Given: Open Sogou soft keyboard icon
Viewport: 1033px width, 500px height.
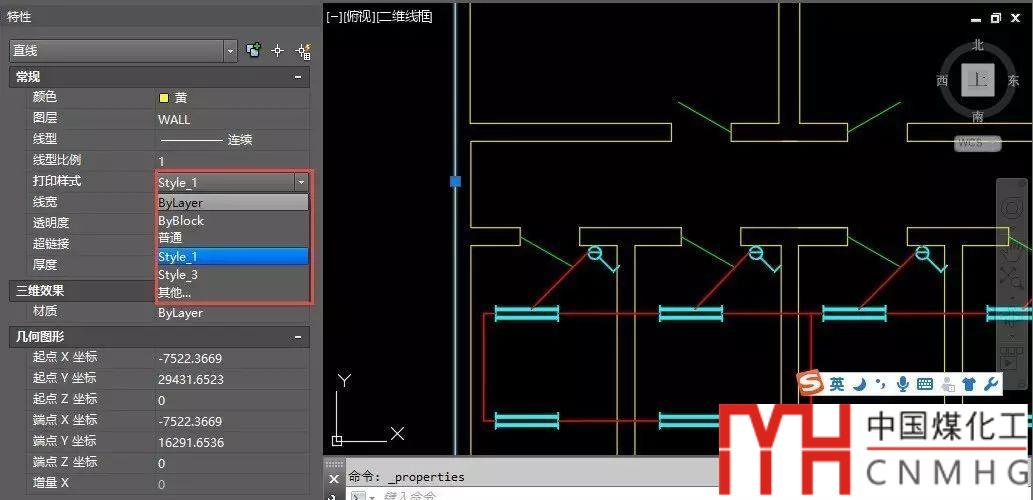Looking at the screenshot, I should 925,384.
